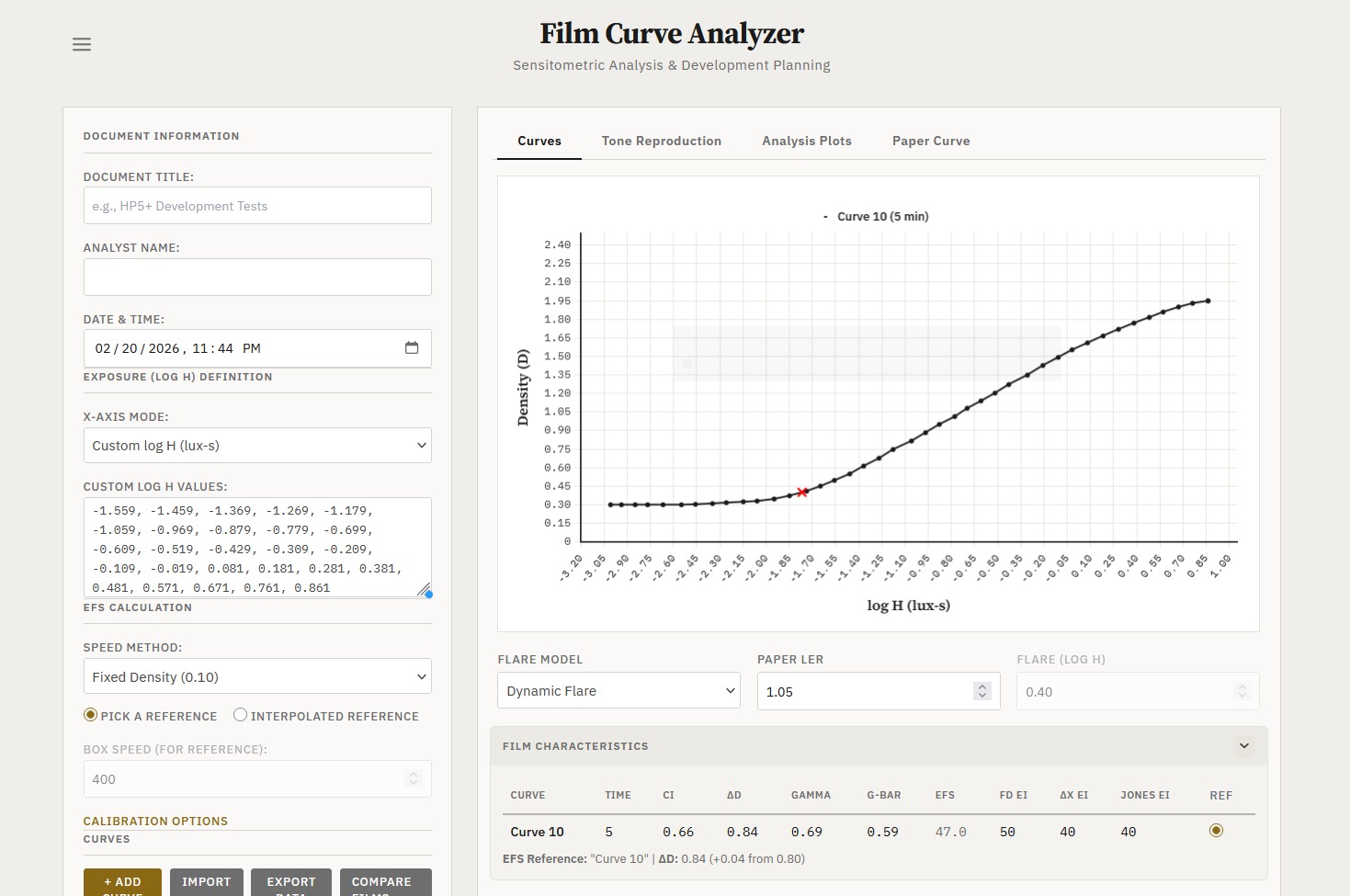Viewport: 1350px width, 896px height.
Task: Click the Calibration Options link
Action: click(x=155, y=821)
